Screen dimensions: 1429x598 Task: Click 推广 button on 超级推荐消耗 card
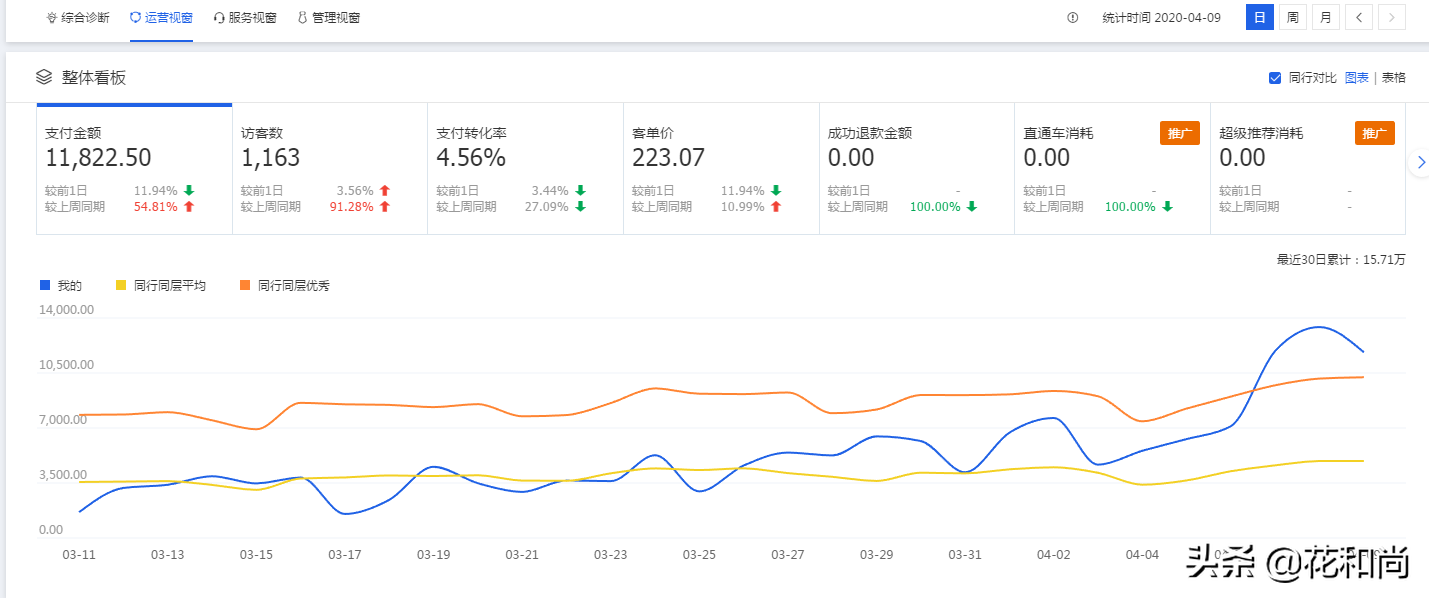tap(1374, 133)
